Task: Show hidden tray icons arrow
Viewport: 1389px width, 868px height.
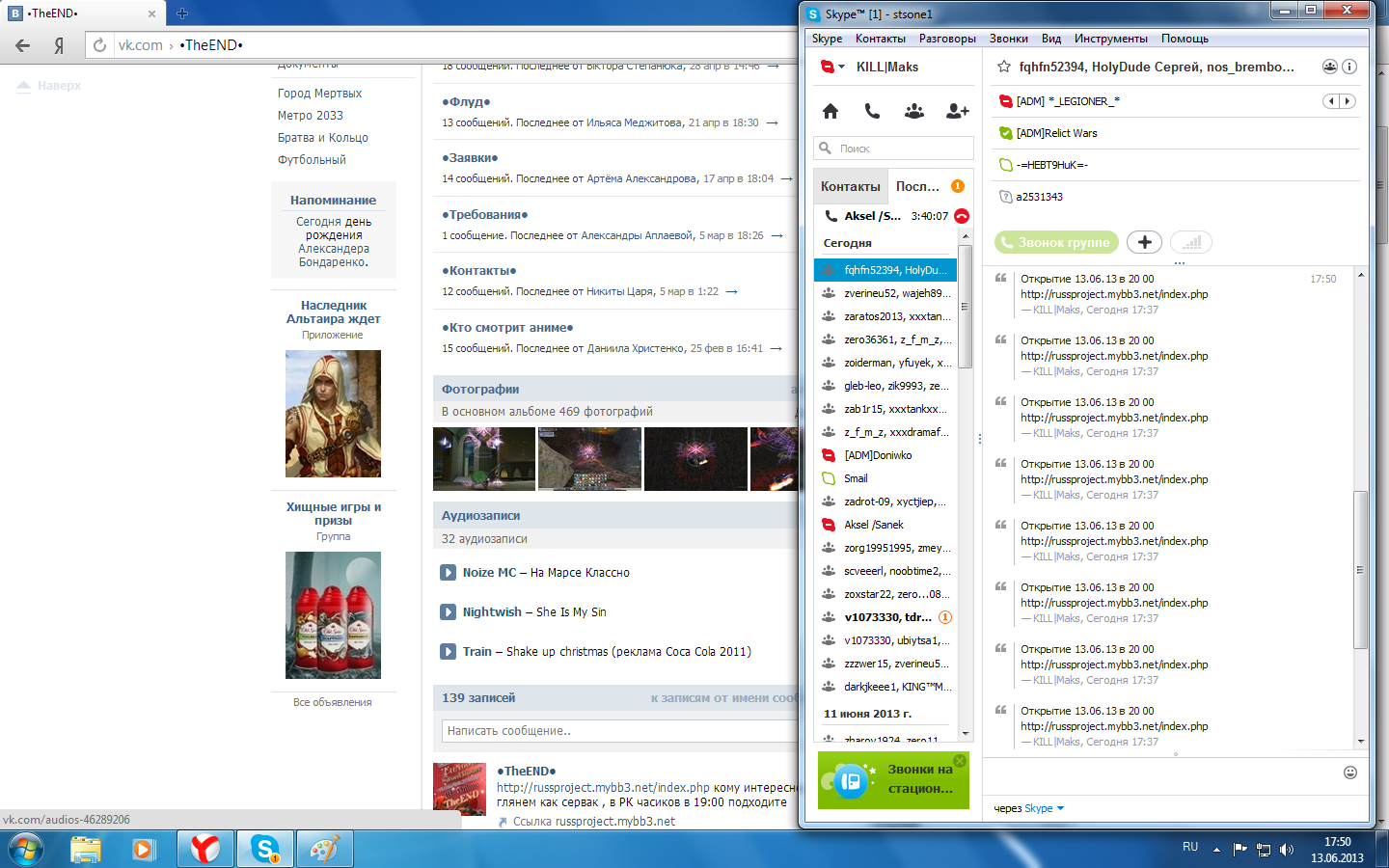Action: point(1216,850)
